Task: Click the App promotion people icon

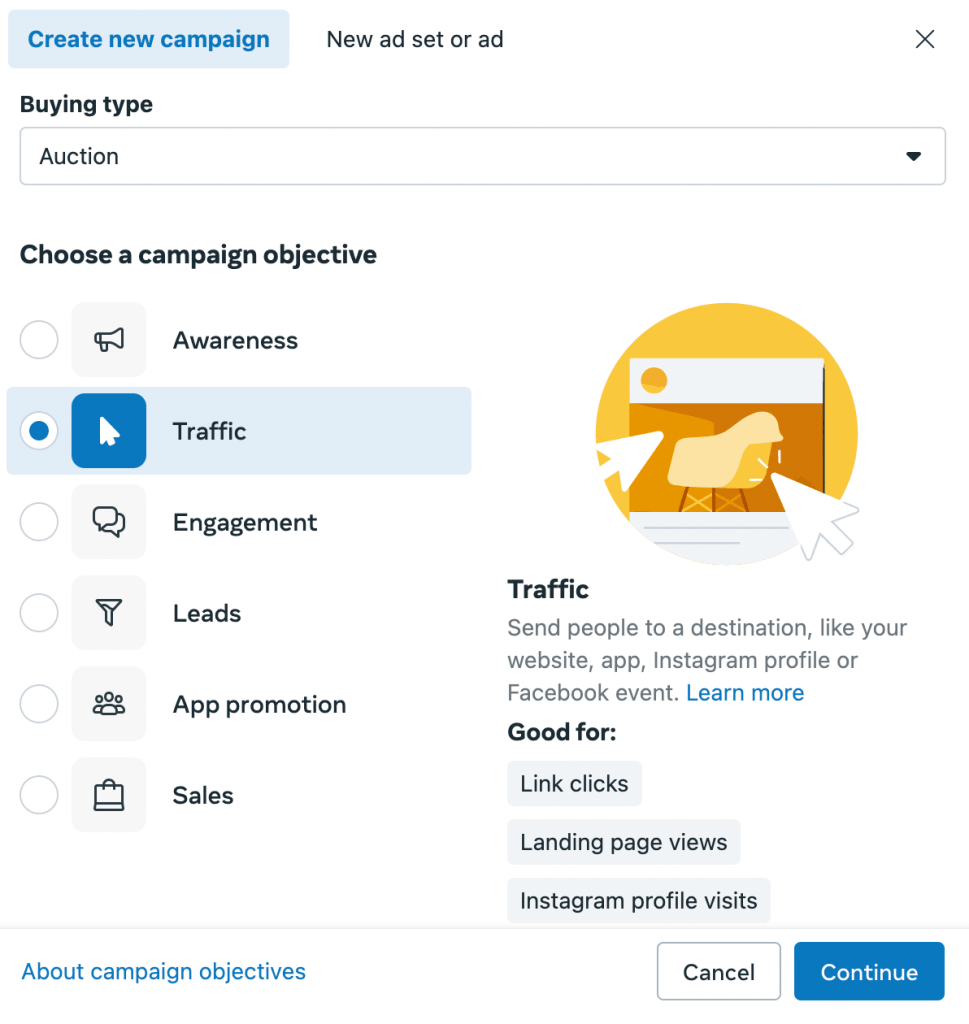Action: coord(109,704)
